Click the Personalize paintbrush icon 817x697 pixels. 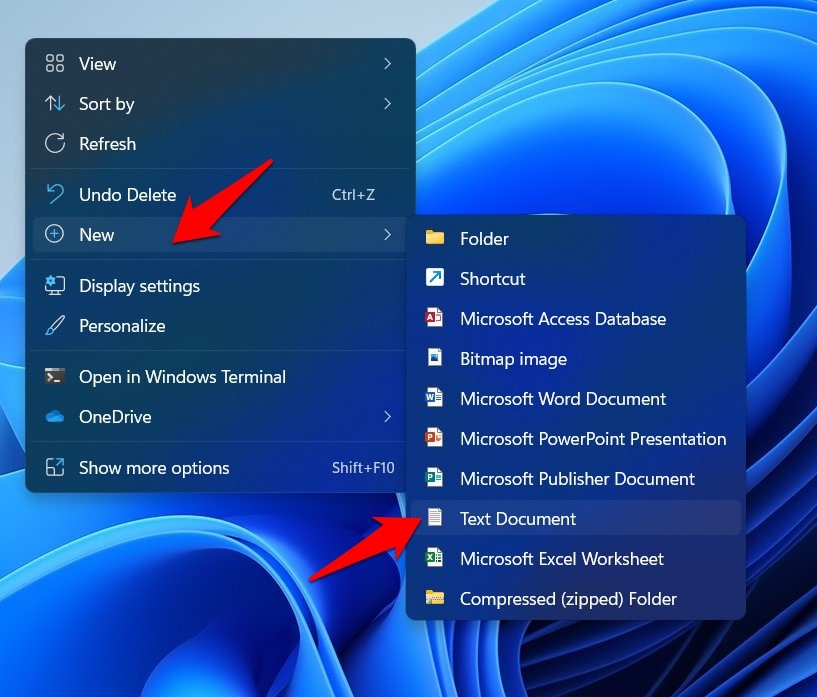[x=55, y=326]
